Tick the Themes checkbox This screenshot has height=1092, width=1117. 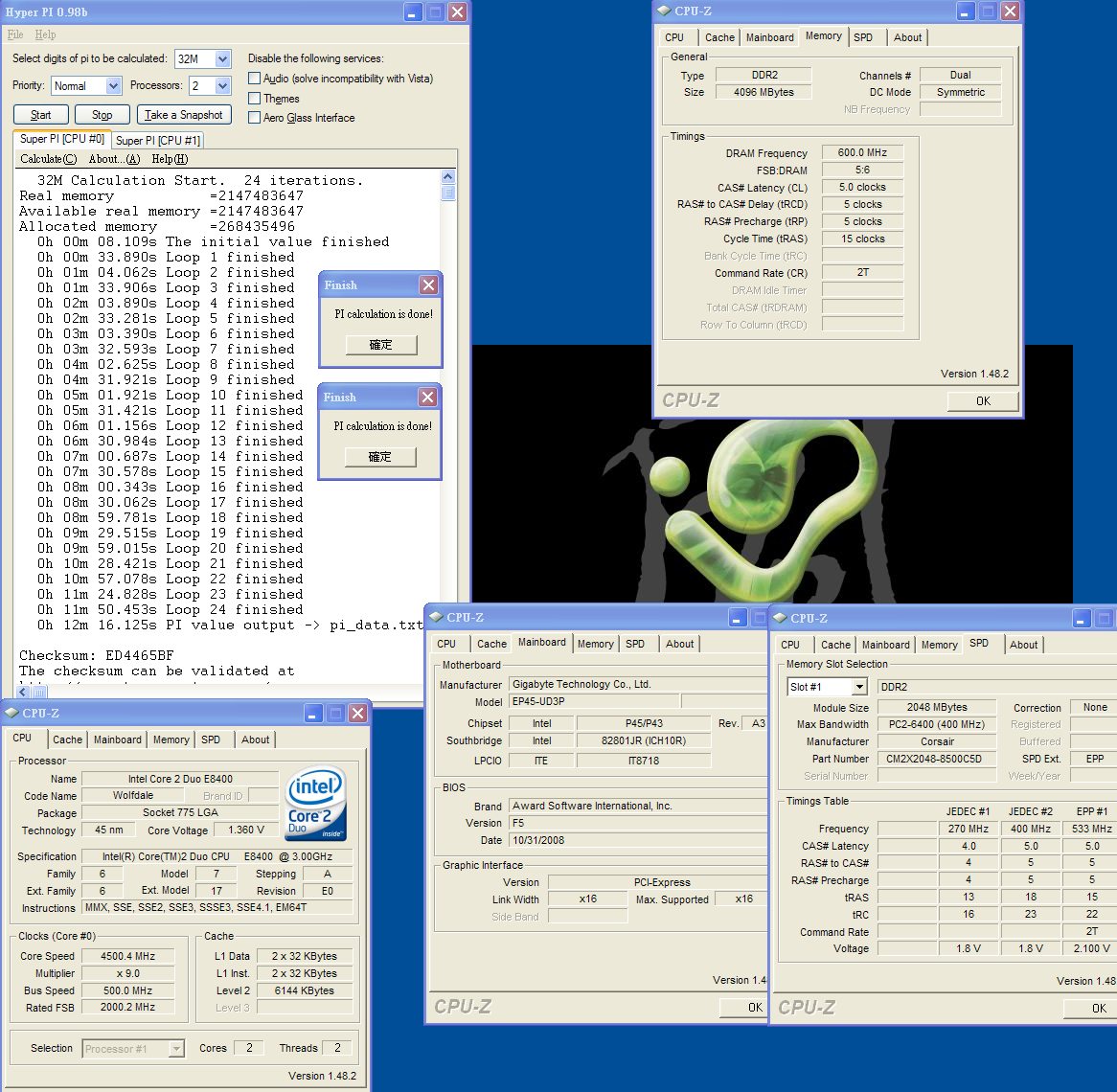[x=254, y=99]
